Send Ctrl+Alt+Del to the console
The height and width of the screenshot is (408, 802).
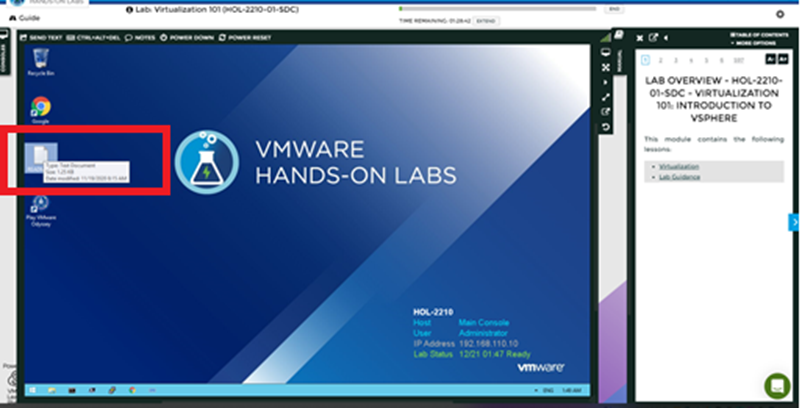(94, 37)
